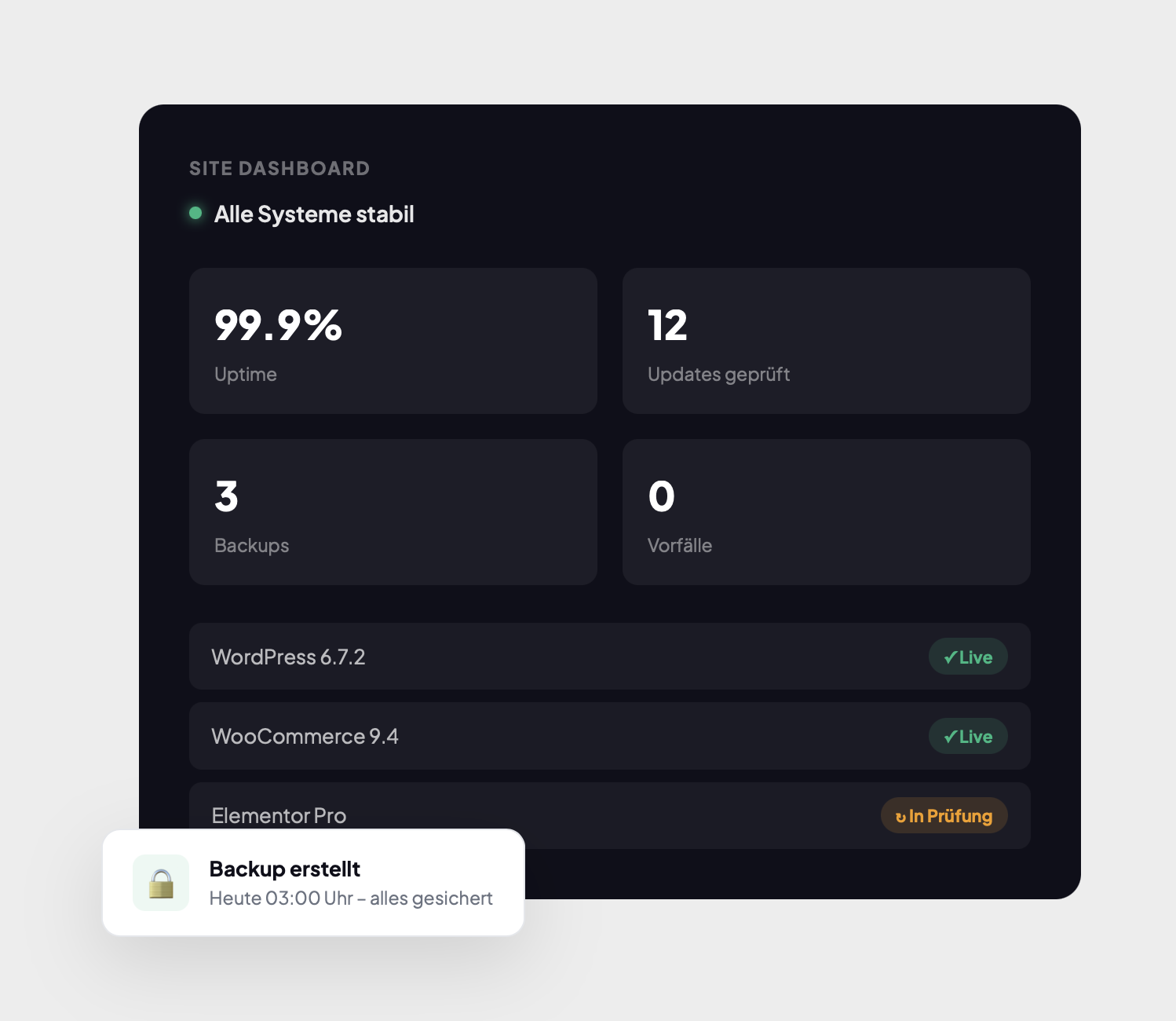1176x1021 pixels.
Task: Click the WordPress 6.7.2 row
Action: coord(550,657)
